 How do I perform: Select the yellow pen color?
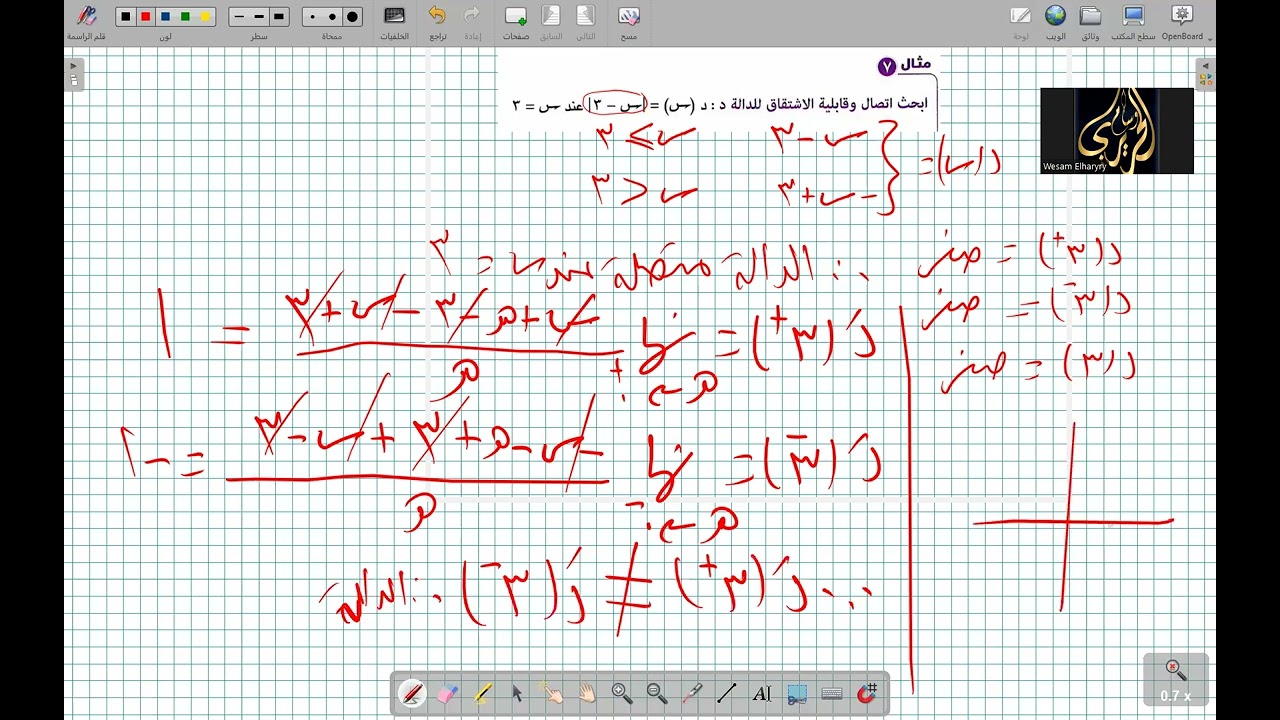pyautogui.click(x=205, y=17)
